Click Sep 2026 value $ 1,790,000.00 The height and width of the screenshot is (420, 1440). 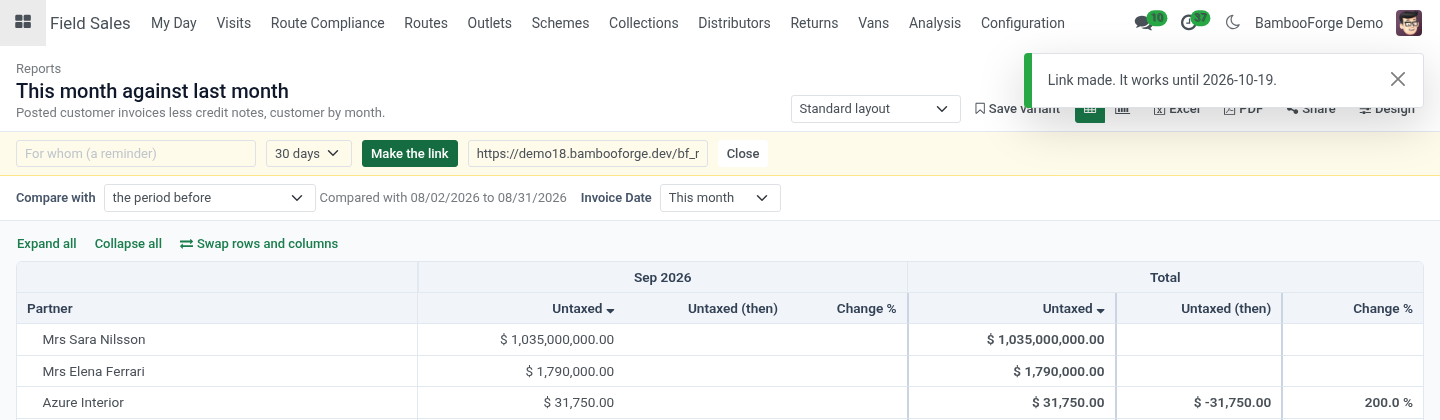tap(570, 371)
